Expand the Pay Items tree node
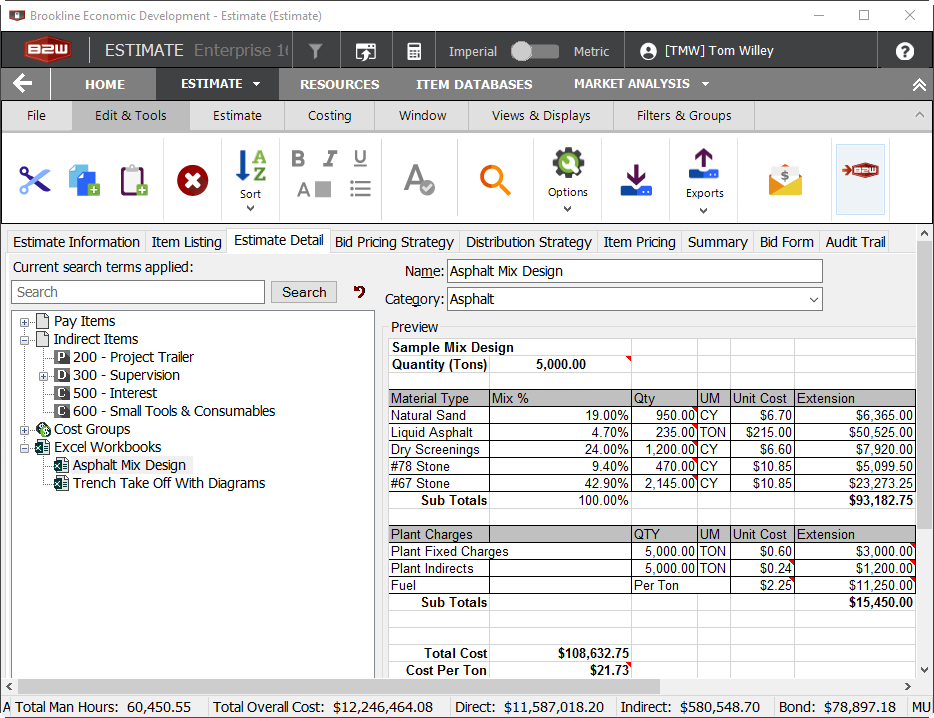The height and width of the screenshot is (718, 934). pyautogui.click(x=24, y=322)
